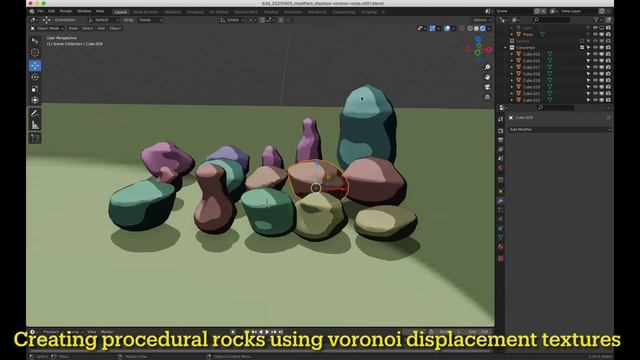Toggle snapping magnet in header
Viewport: 640px width, 360px height.
(262, 20)
